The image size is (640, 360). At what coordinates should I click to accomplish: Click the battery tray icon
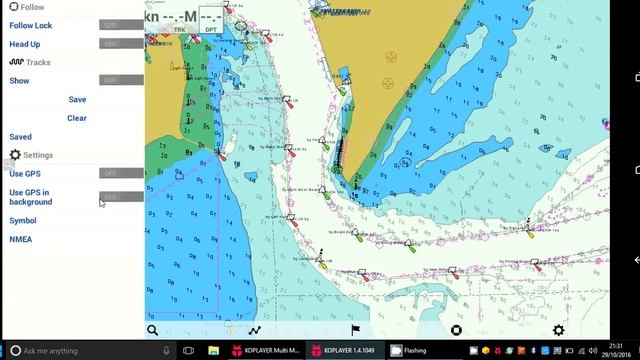pos(569,351)
